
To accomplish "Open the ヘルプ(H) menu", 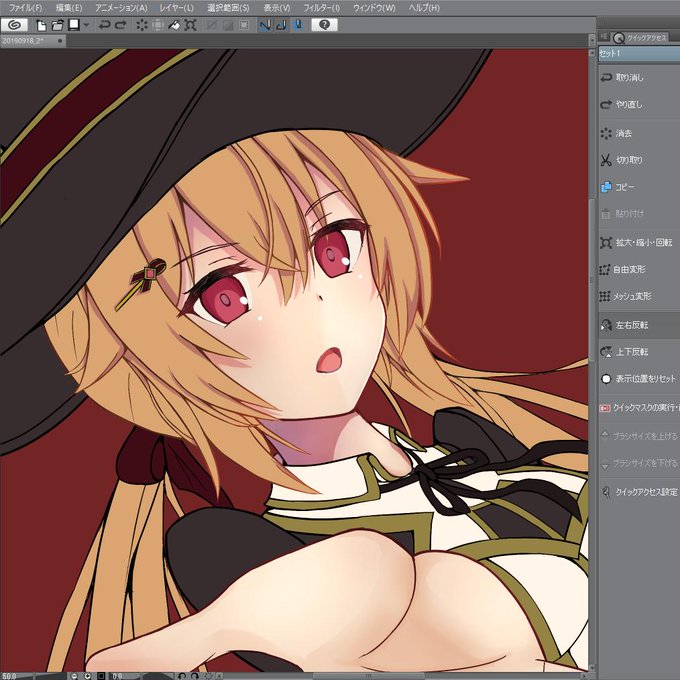I will [x=424, y=8].
